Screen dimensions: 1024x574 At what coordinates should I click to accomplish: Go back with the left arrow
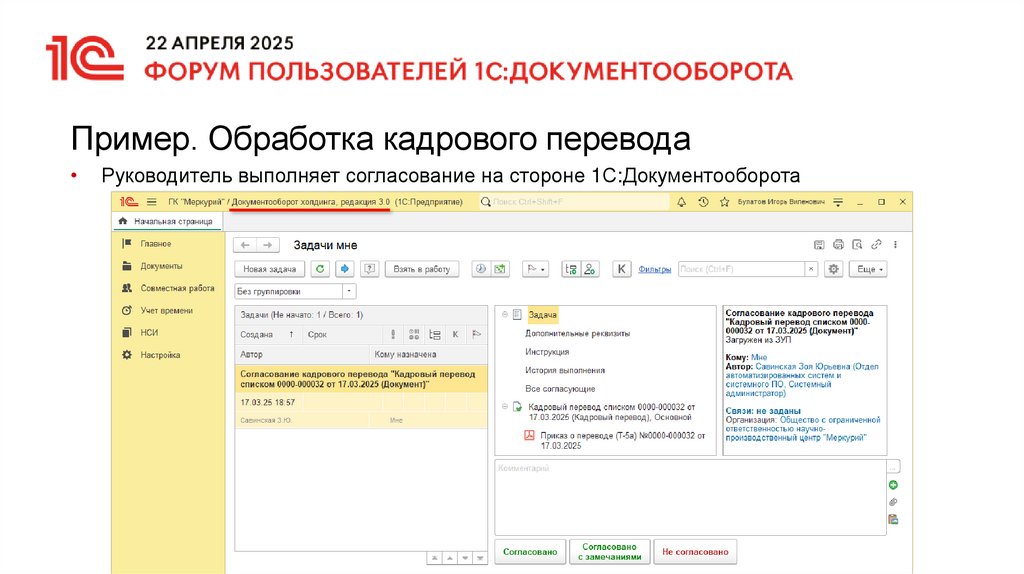[x=246, y=245]
